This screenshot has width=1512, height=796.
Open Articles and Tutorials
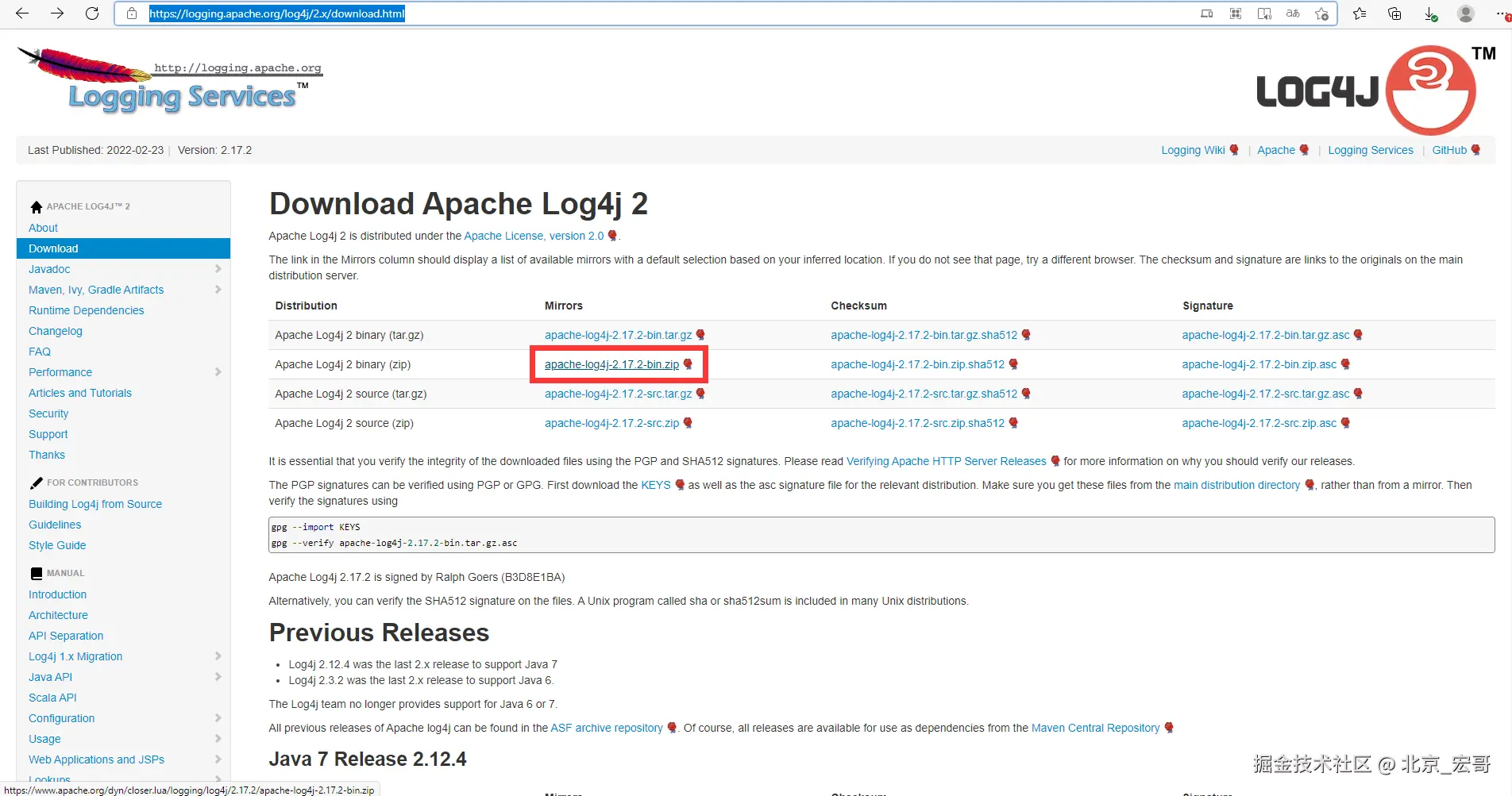(x=80, y=393)
